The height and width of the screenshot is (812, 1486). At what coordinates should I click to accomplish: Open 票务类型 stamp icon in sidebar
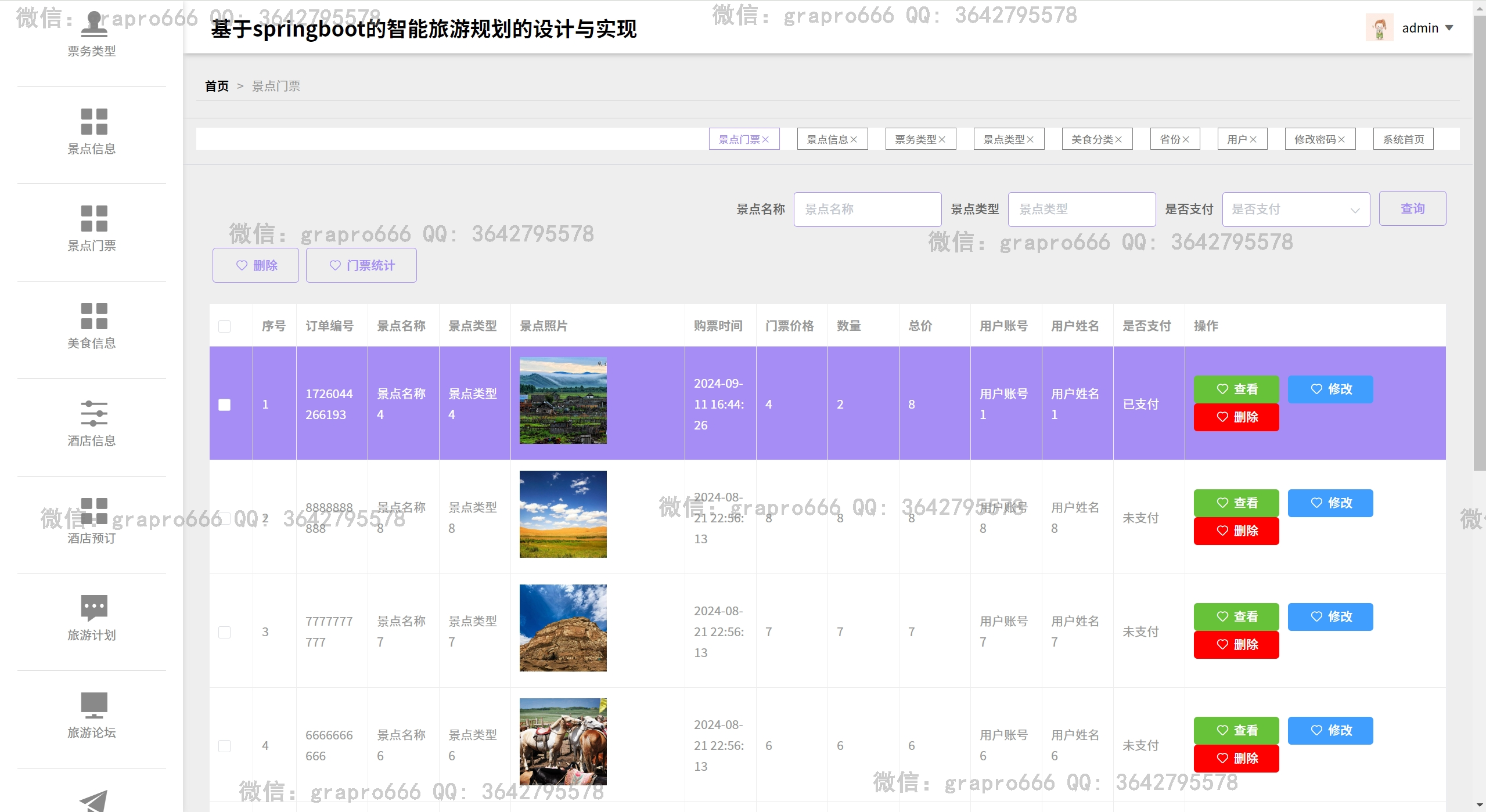click(x=94, y=24)
